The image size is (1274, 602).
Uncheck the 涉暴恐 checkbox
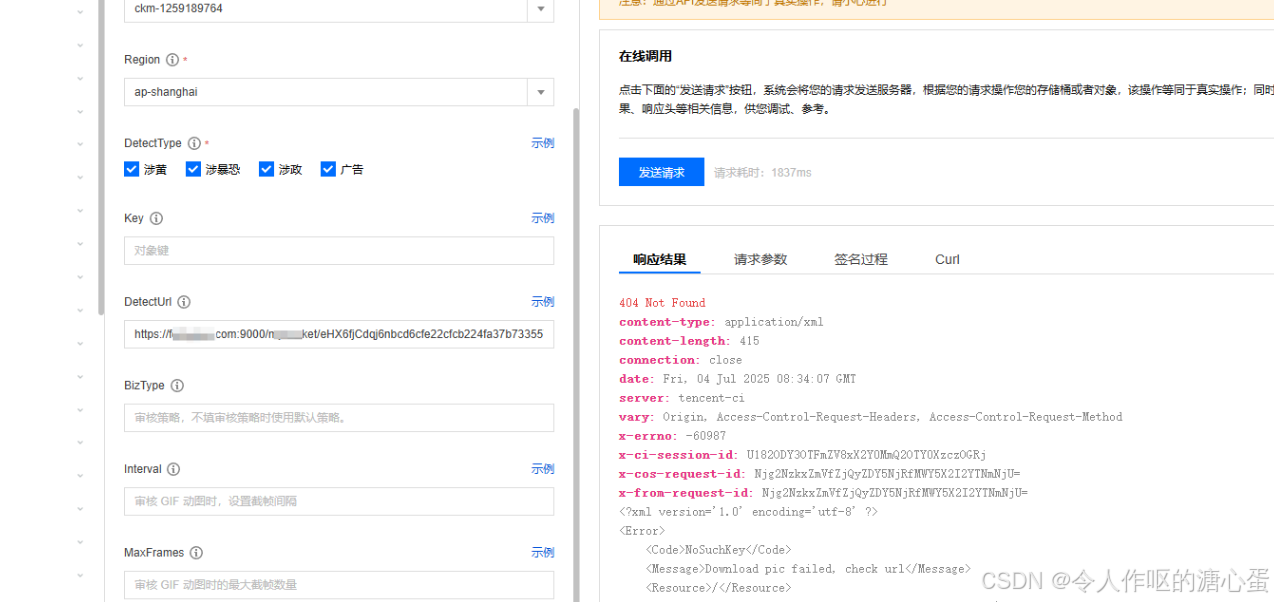193,169
